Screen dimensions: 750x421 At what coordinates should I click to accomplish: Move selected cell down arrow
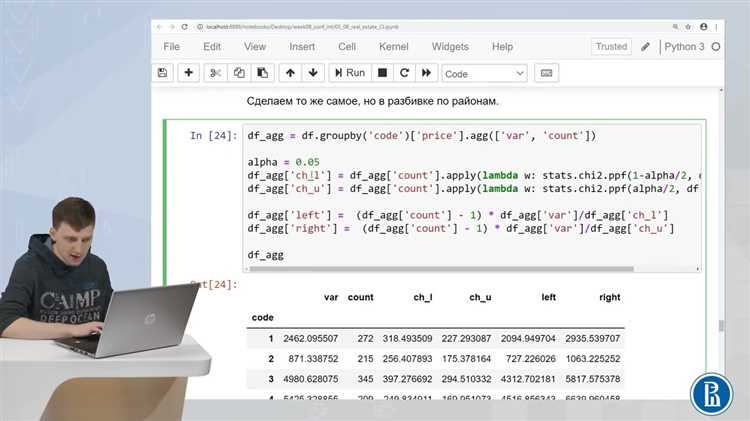click(x=313, y=73)
